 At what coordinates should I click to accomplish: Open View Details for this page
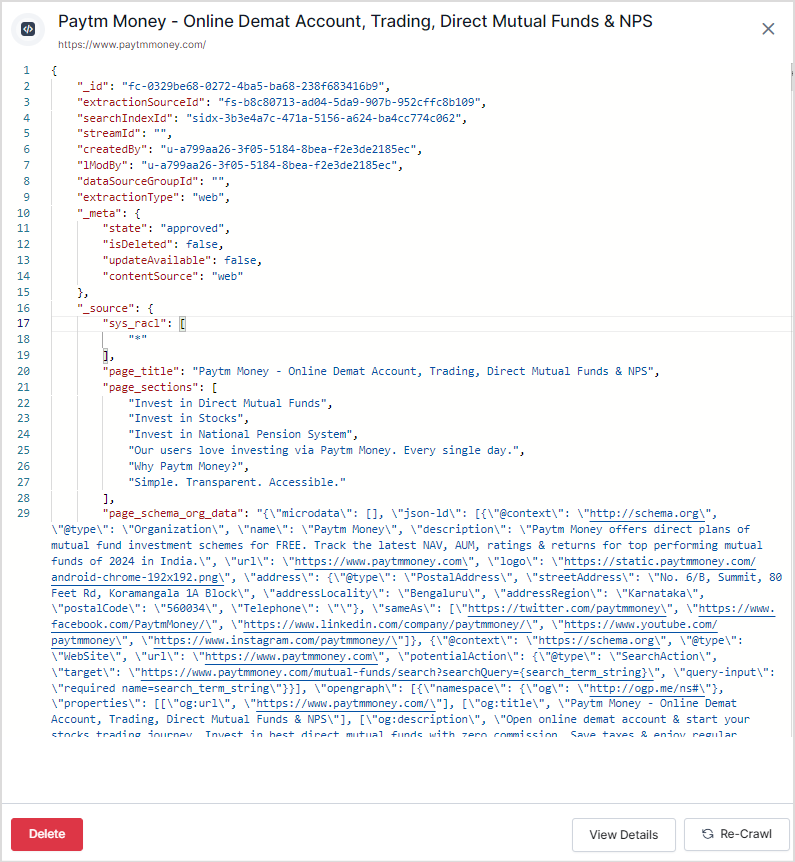(623, 834)
